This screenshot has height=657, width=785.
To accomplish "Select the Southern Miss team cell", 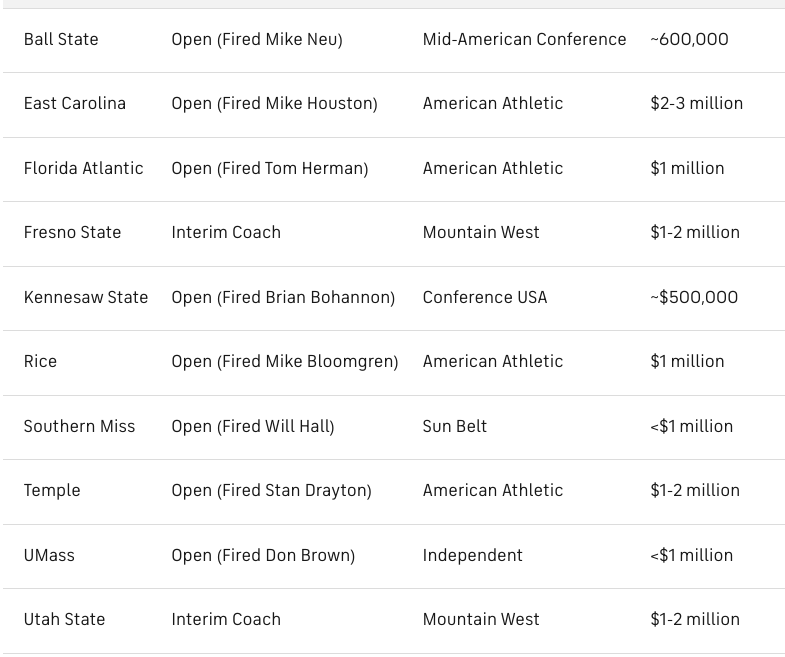I will pyautogui.click(x=80, y=427).
